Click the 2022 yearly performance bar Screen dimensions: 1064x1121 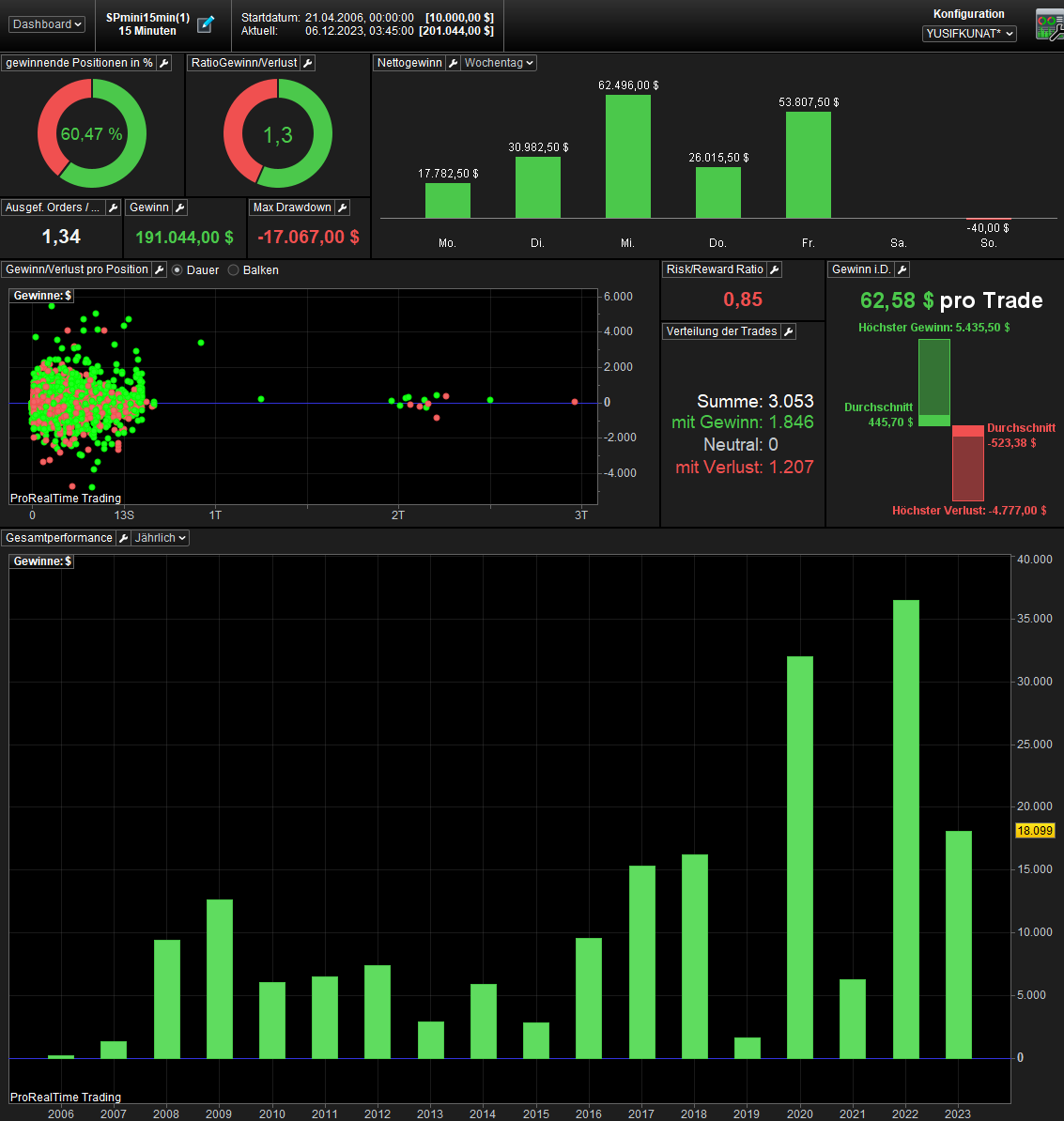coord(906,829)
